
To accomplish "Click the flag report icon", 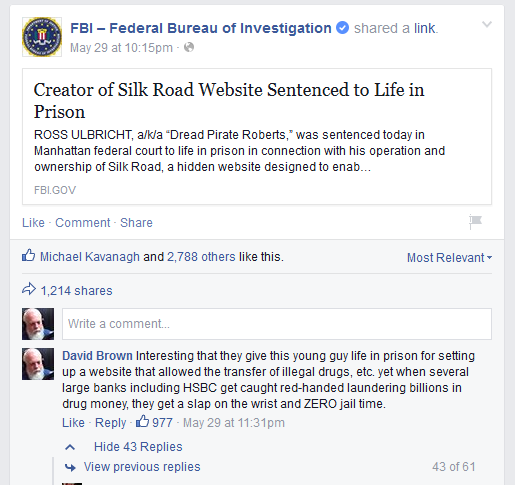I will click(475, 222).
